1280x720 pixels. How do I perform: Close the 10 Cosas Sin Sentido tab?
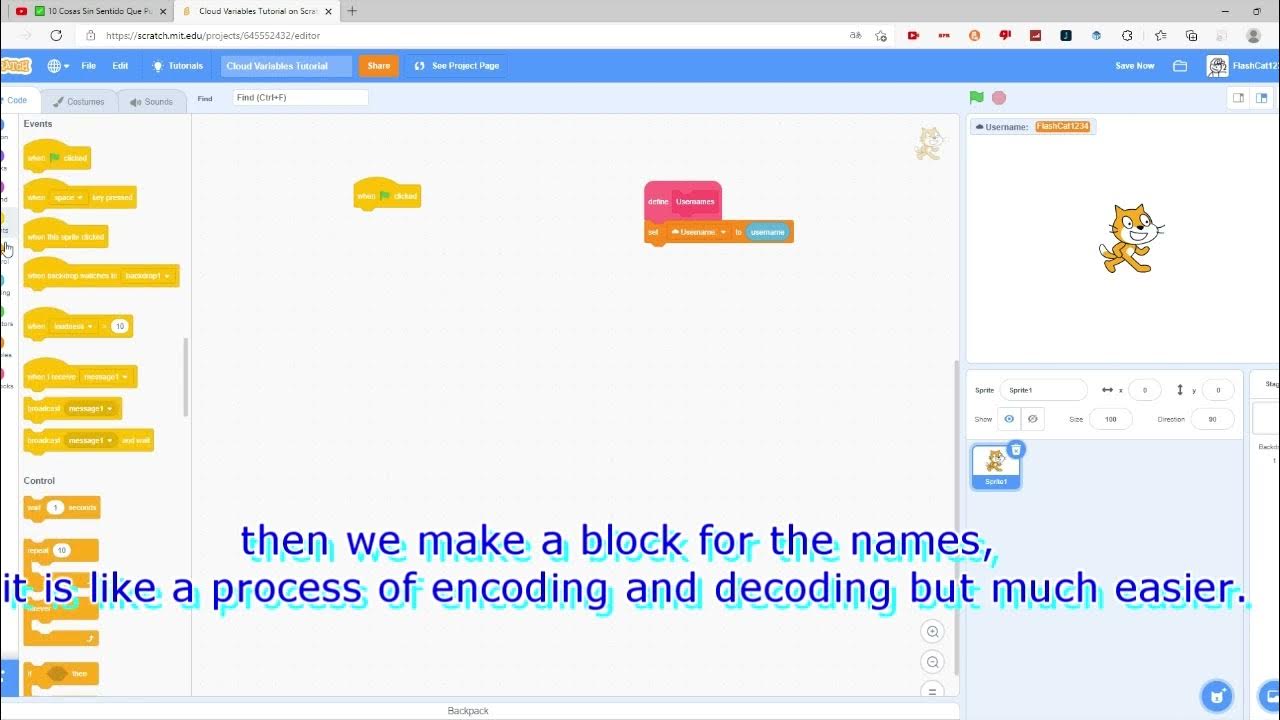(x=162, y=11)
